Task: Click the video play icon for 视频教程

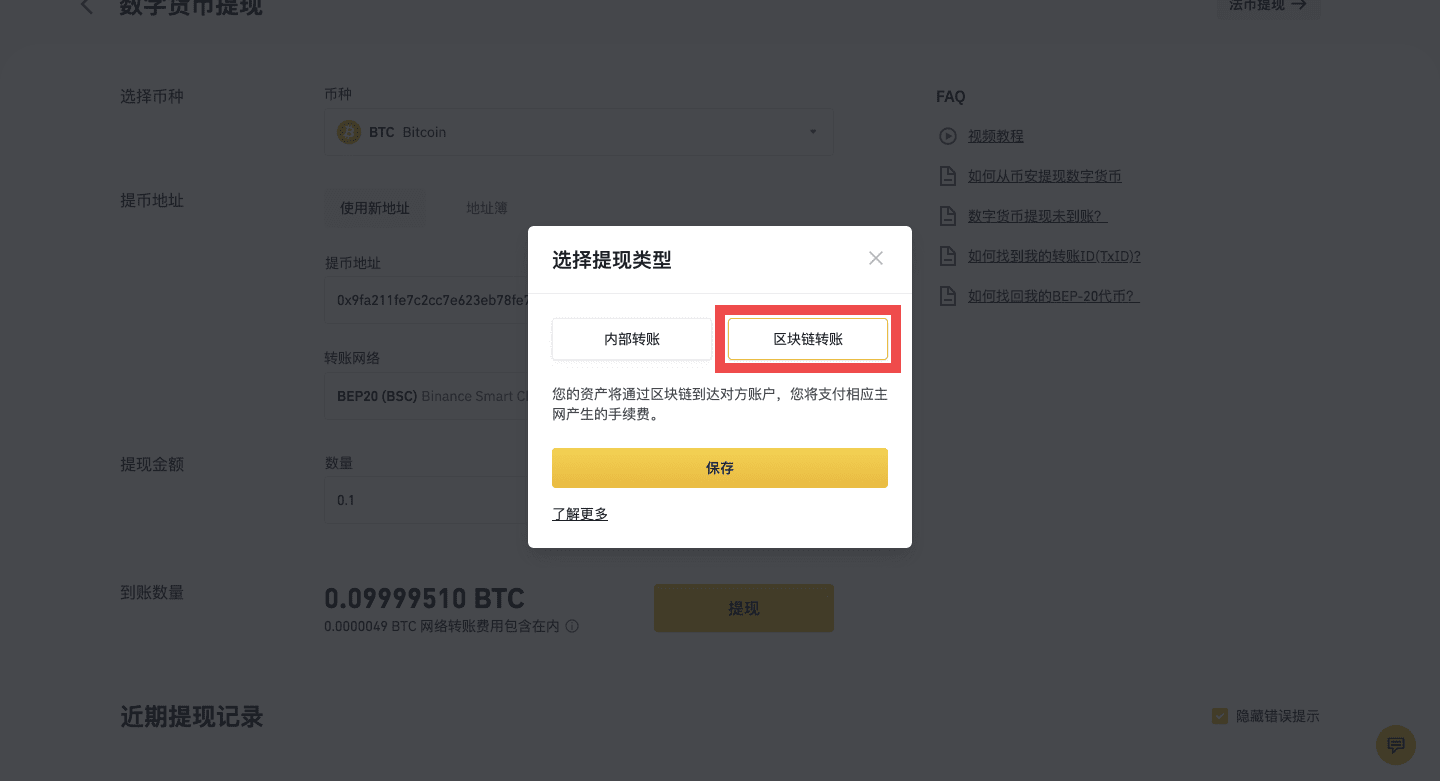Action: tap(947, 136)
